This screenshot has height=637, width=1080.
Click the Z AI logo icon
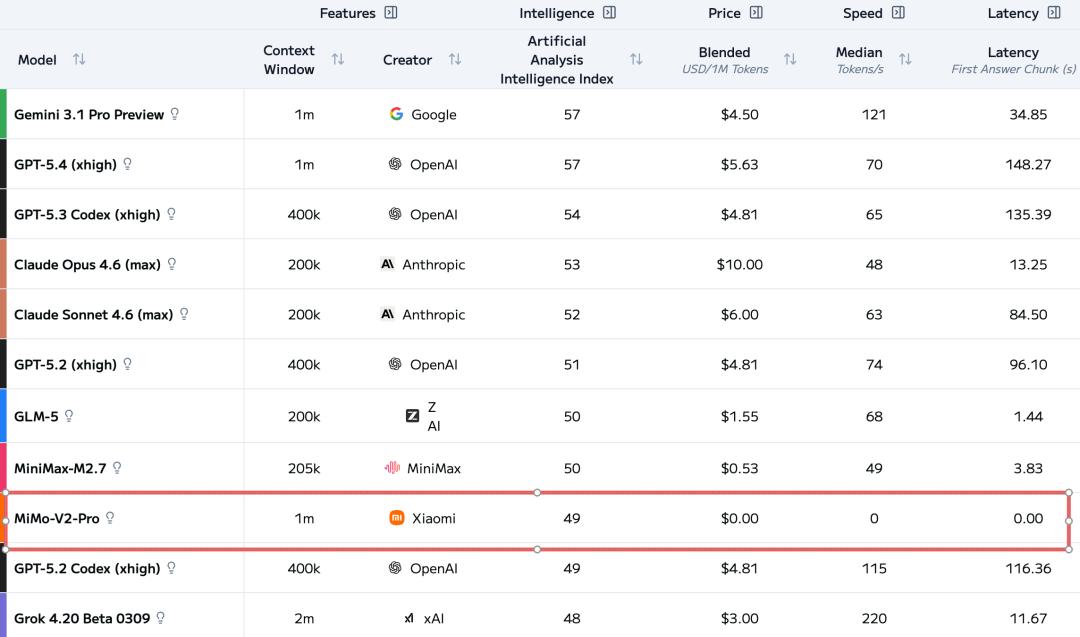click(412, 416)
